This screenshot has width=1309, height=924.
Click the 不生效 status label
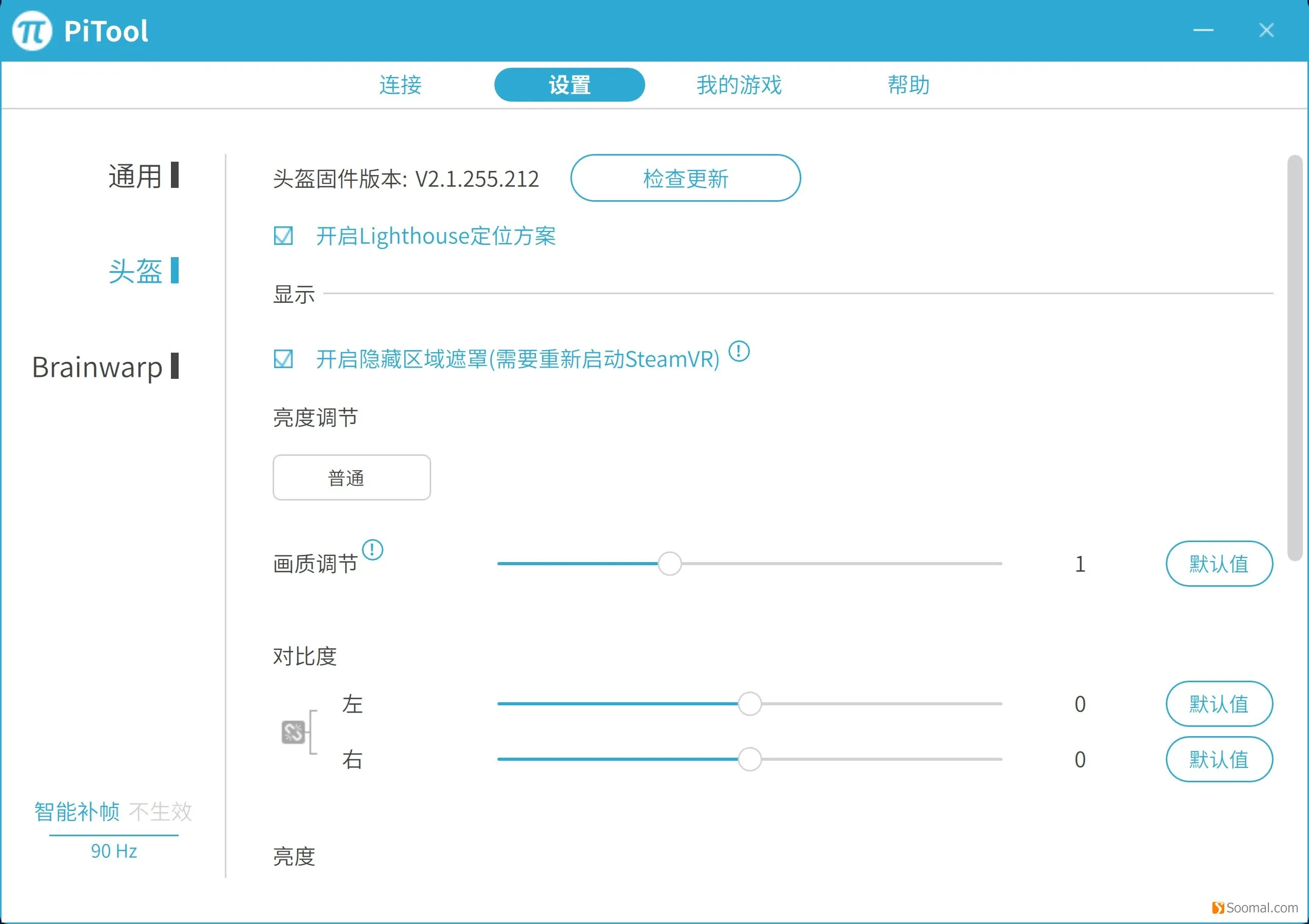pyautogui.click(x=161, y=812)
